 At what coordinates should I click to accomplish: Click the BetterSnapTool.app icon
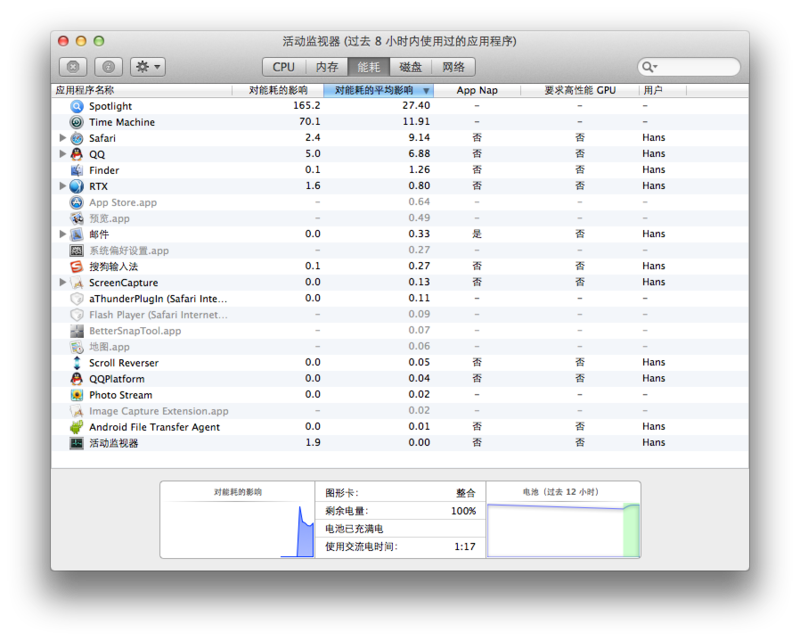pos(77,331)
